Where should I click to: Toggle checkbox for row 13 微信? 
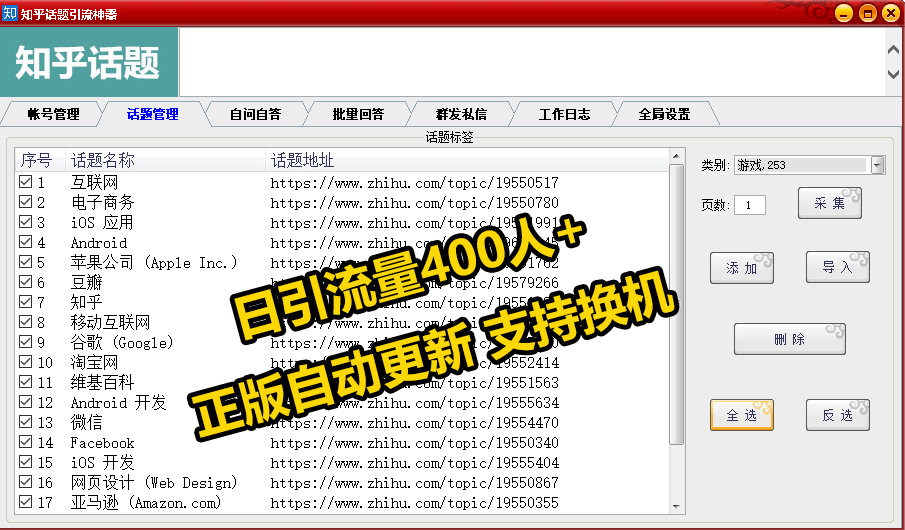coord(25,421)
